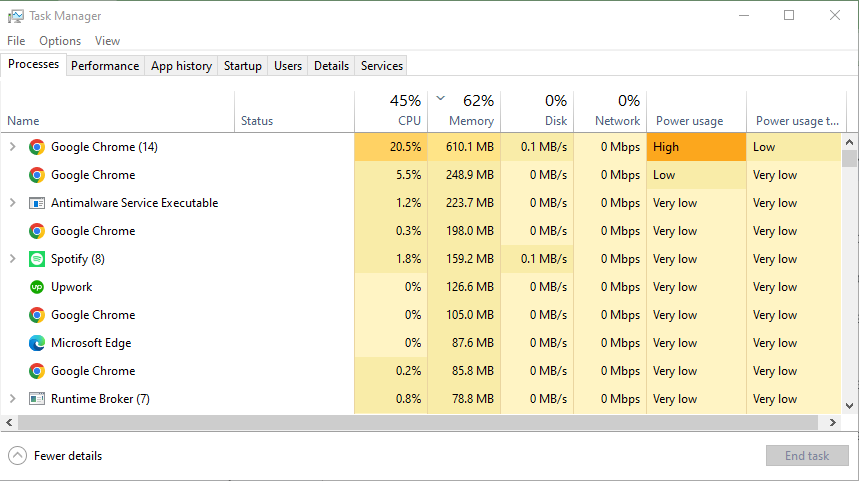Click the End task button

pos(806,456)
